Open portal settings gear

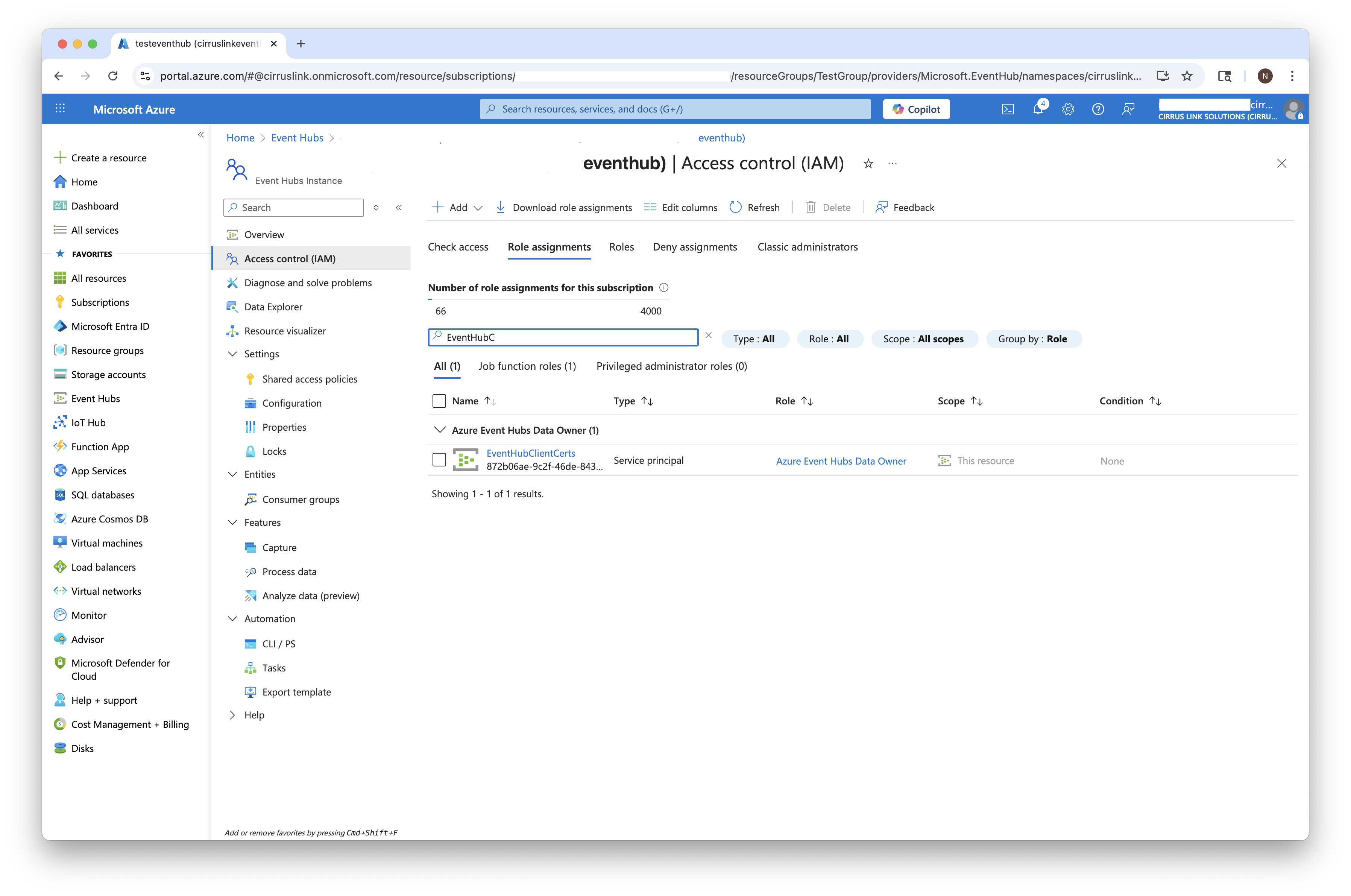click(x=1068, y=109)
